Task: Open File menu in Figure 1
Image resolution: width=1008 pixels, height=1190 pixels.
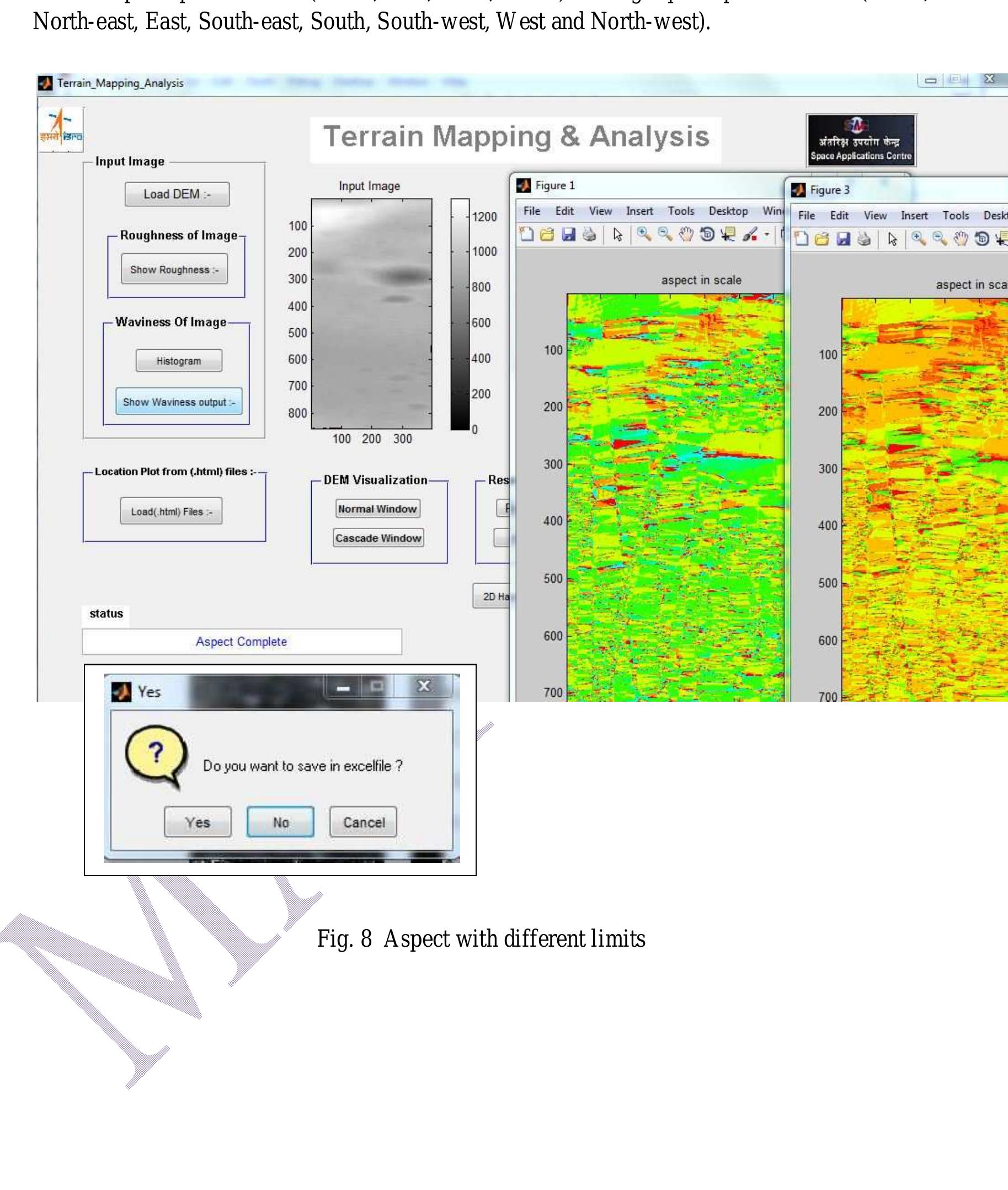Action: pyautogui.click(x=531, y=211)
